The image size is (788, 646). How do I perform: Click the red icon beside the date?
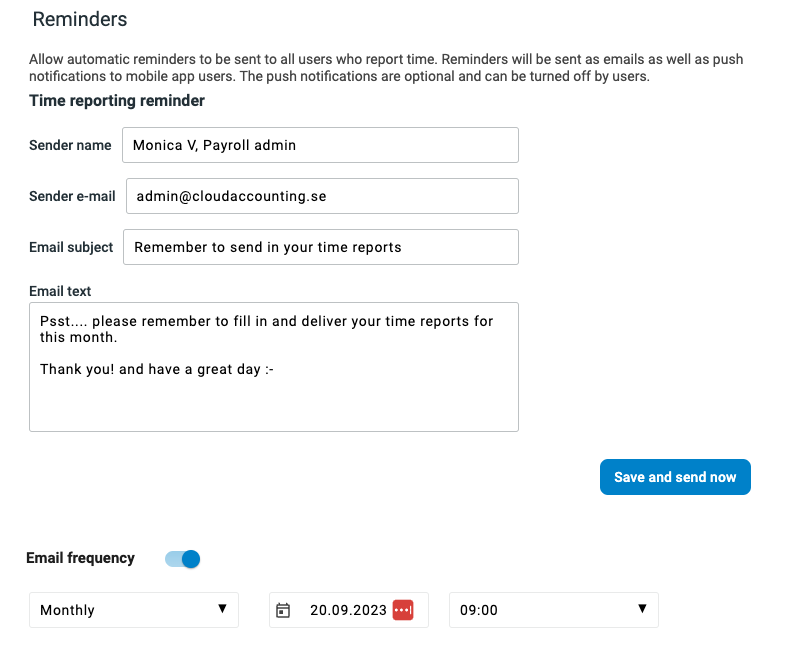pyautogui.click(x=403, y=610)
